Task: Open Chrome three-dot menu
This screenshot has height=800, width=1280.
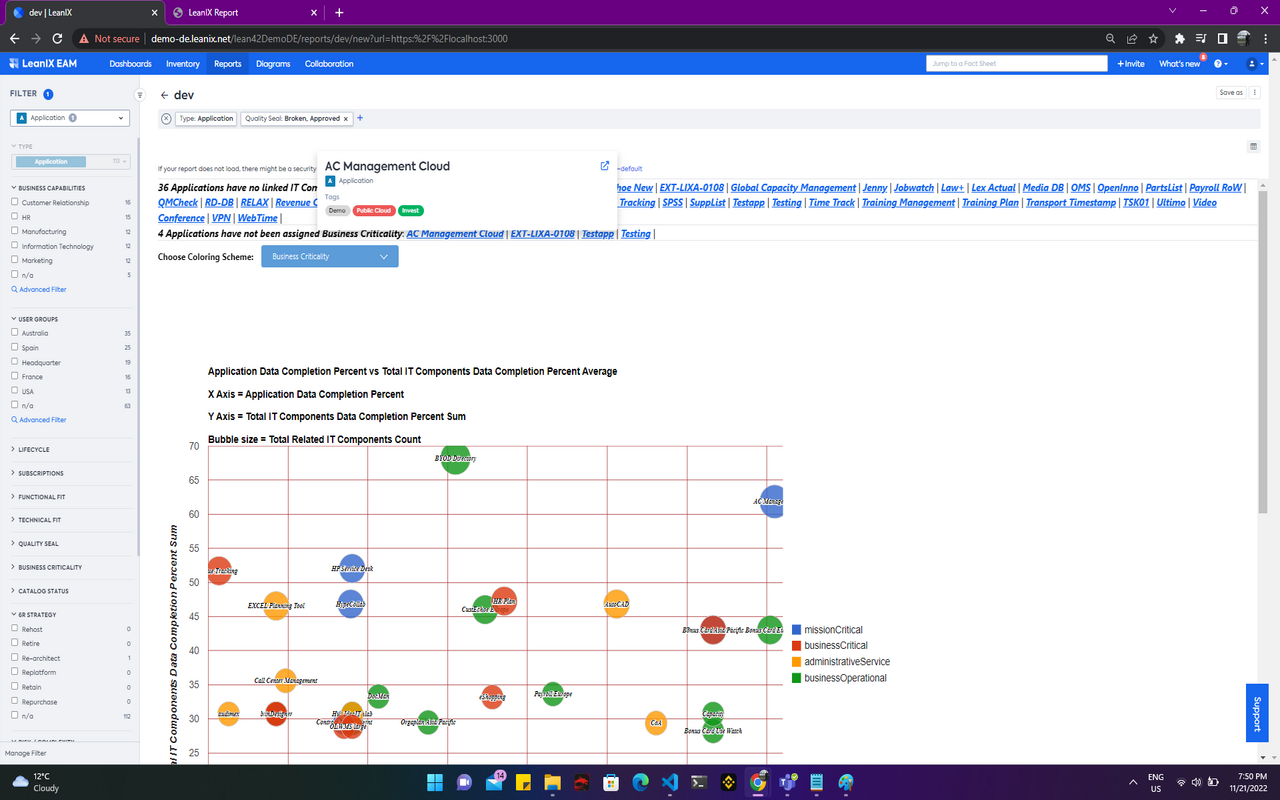Action: click(1266, 38)
